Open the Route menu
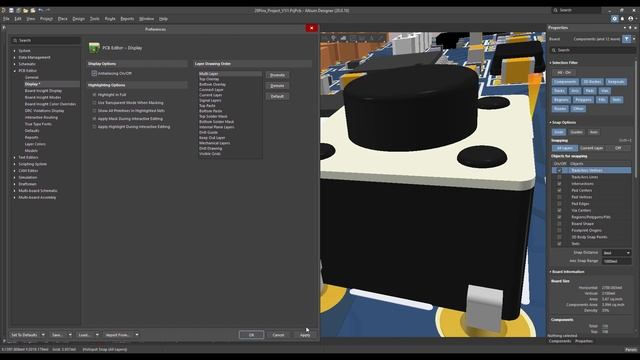 coord(110,19)
